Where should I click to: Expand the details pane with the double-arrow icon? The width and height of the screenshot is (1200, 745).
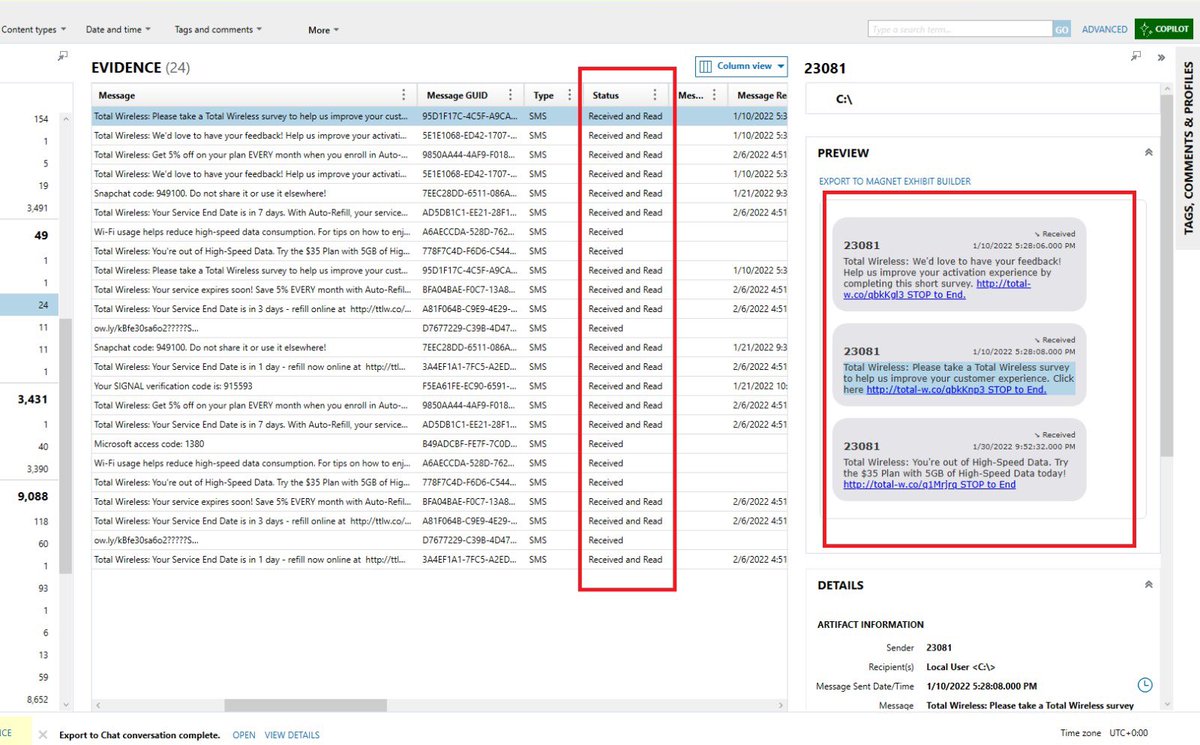tap(1161, 57)
